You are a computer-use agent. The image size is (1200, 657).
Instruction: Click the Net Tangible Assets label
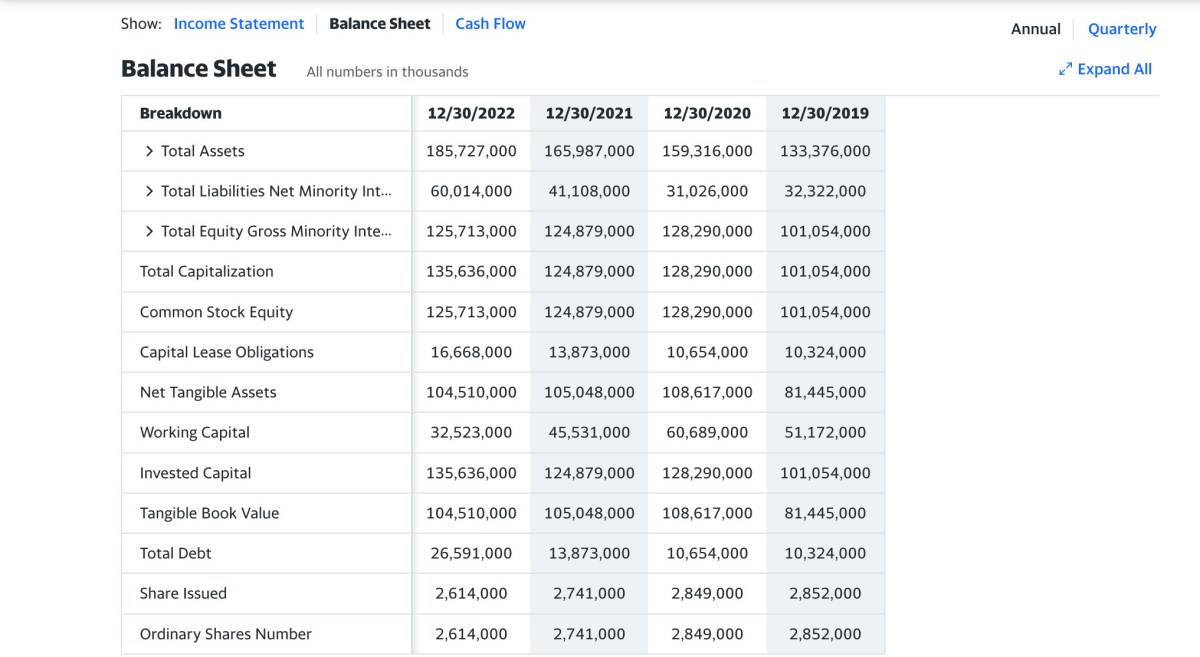coord(208,392)
